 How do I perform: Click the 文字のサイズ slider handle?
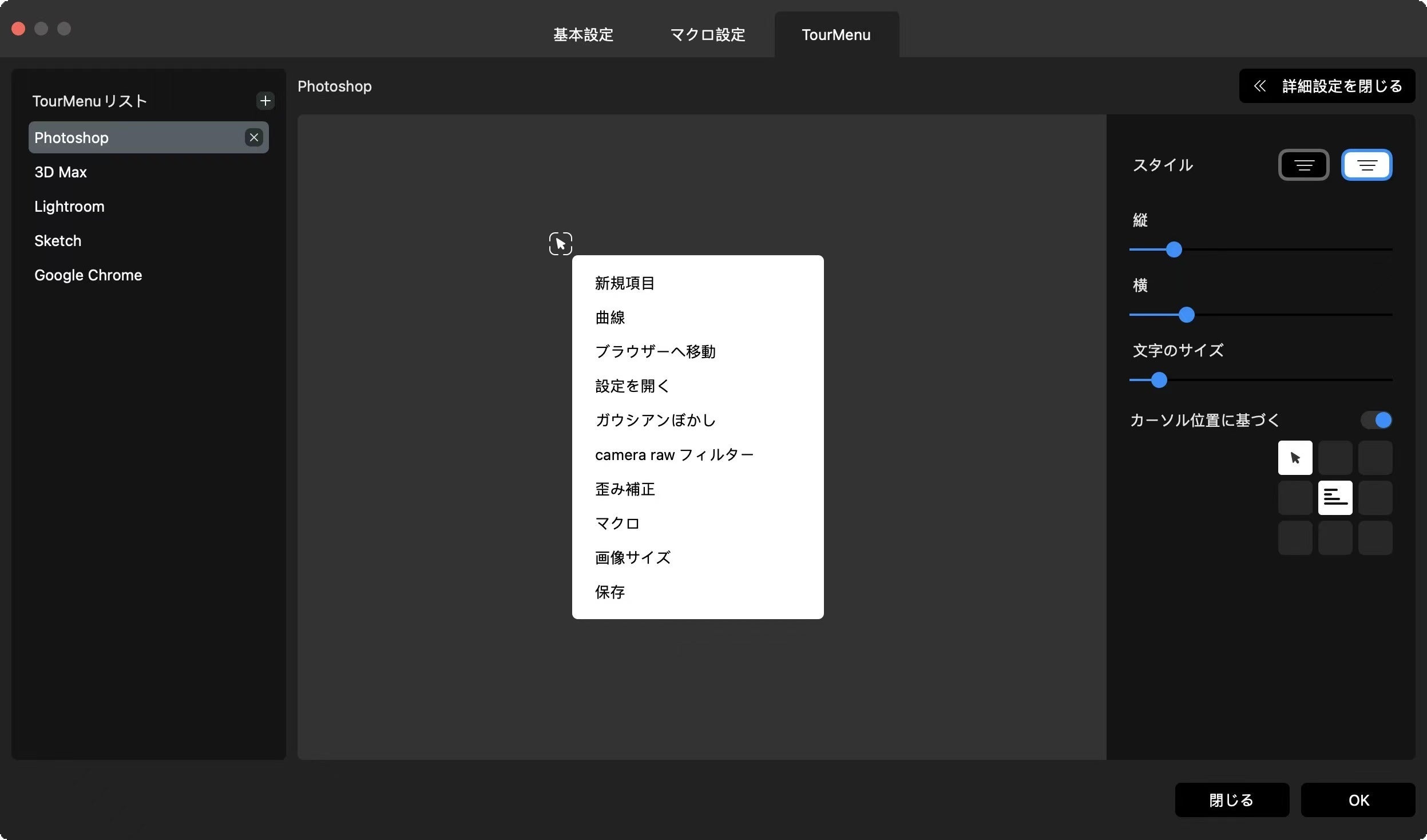(x=1159, y=380)
